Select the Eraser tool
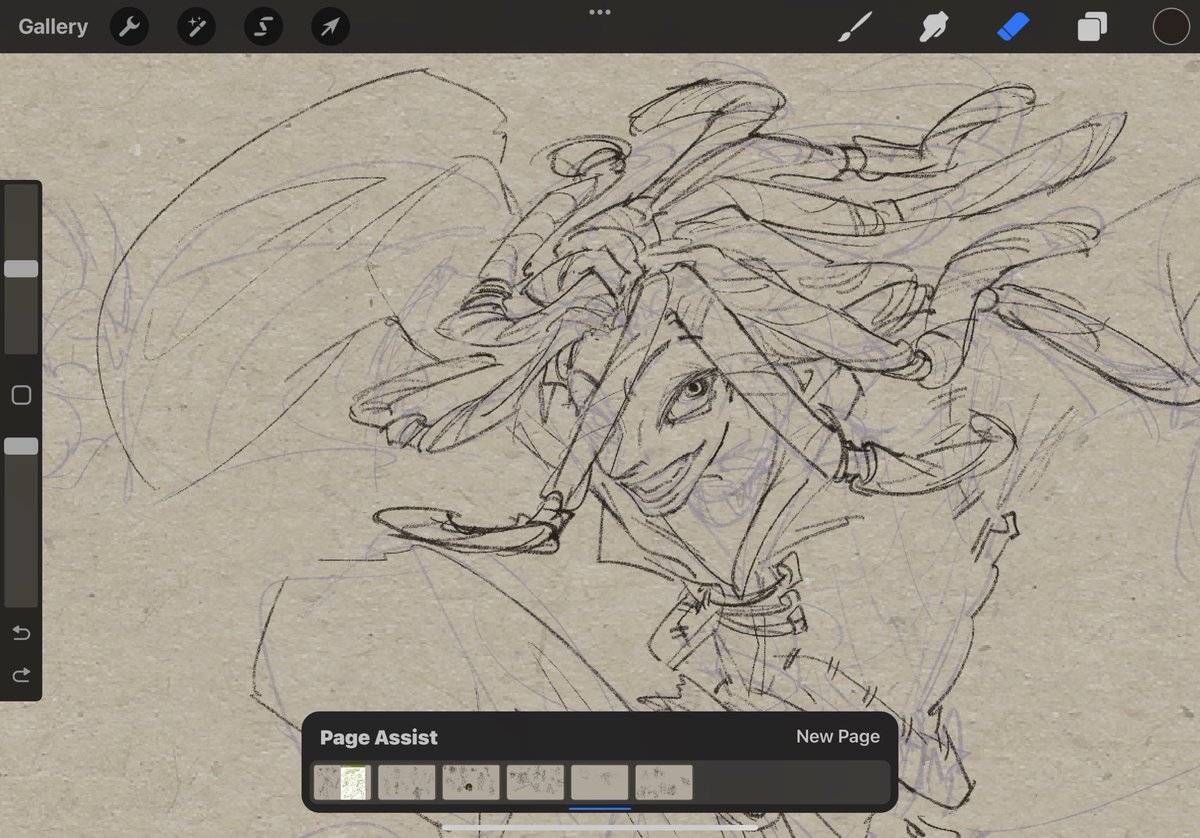Image resolution: width=1200 pixels, height=838 pixels. (x=1013, y=27)
